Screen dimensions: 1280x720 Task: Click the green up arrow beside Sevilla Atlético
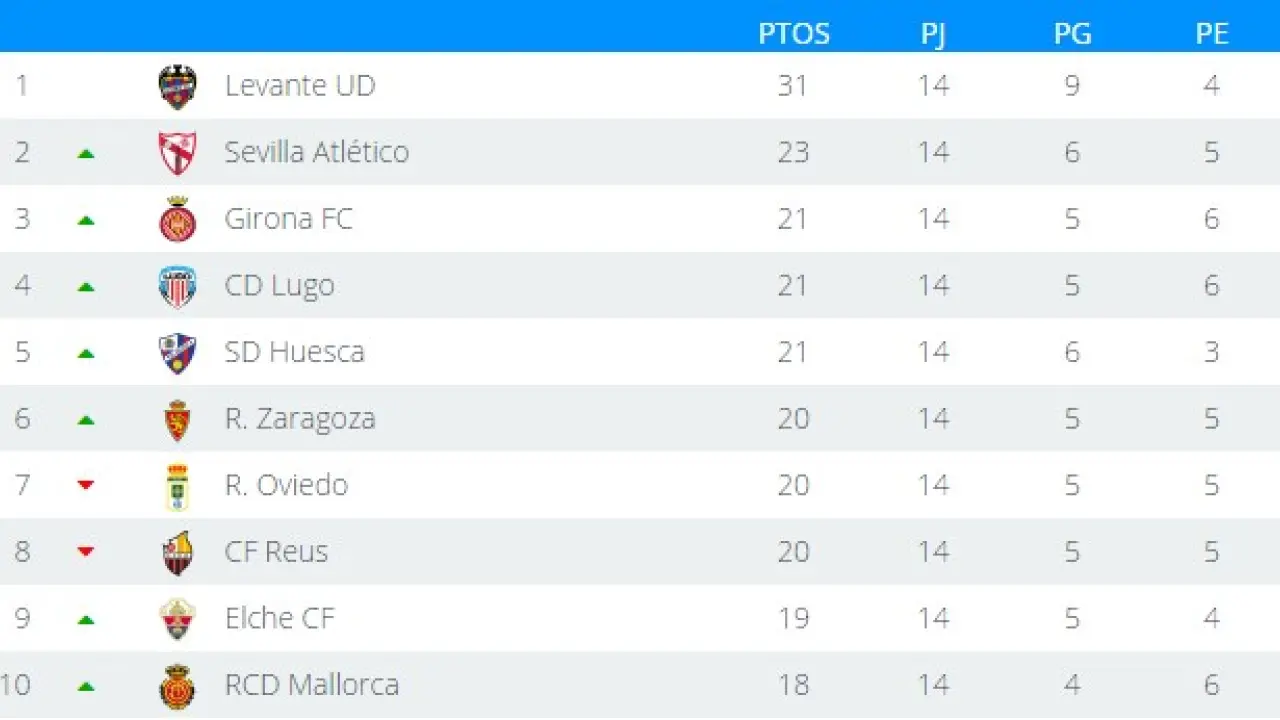click(86, 154)
